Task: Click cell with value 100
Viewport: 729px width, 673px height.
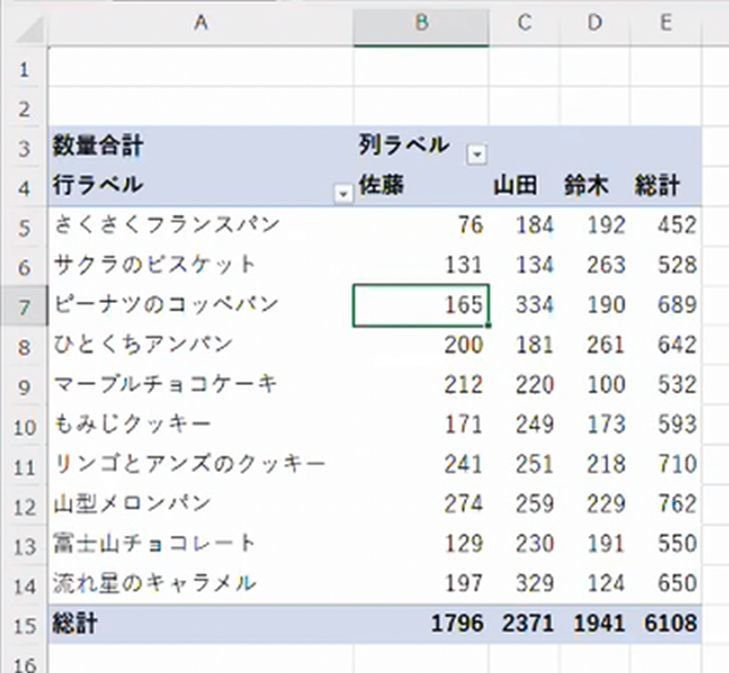Action: click(x=596, y=385)
